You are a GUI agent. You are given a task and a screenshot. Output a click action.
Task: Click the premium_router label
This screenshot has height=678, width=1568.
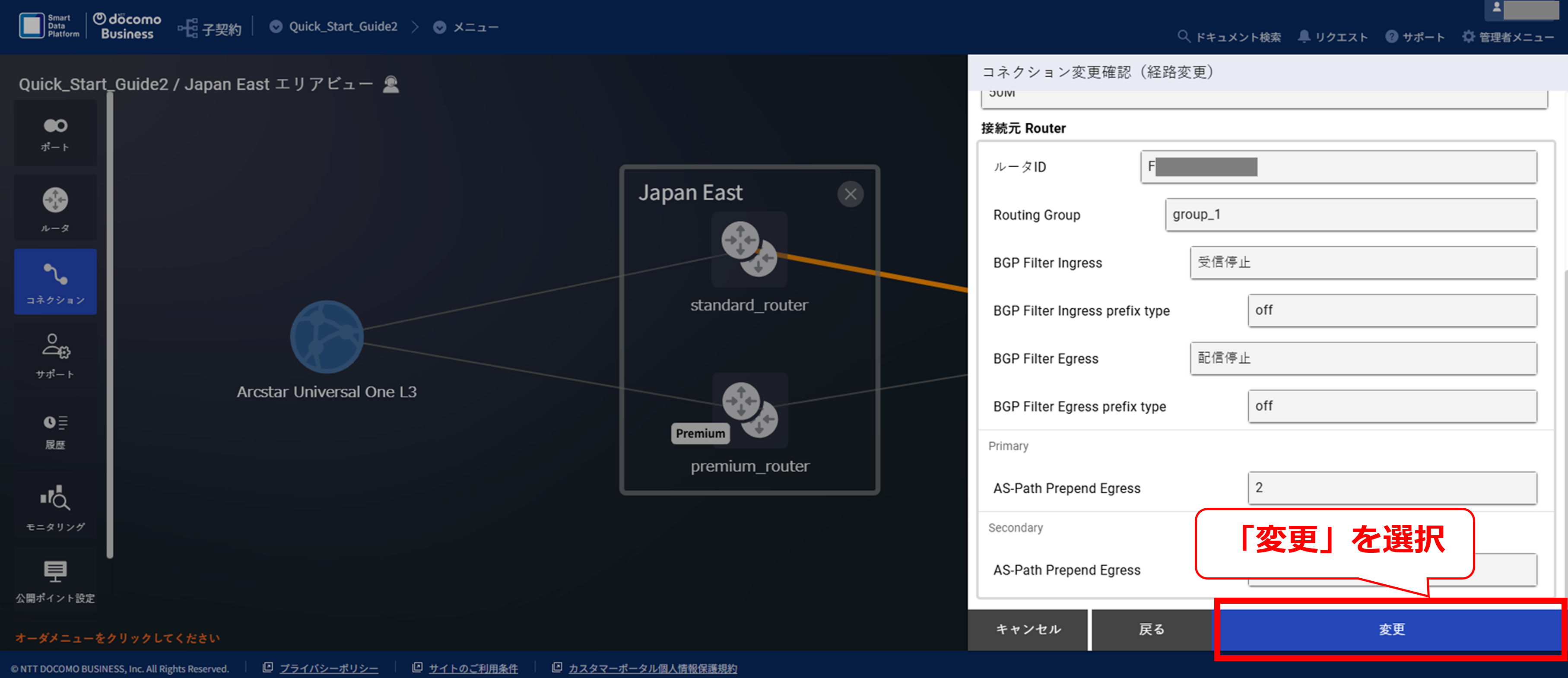click(750, 466)
